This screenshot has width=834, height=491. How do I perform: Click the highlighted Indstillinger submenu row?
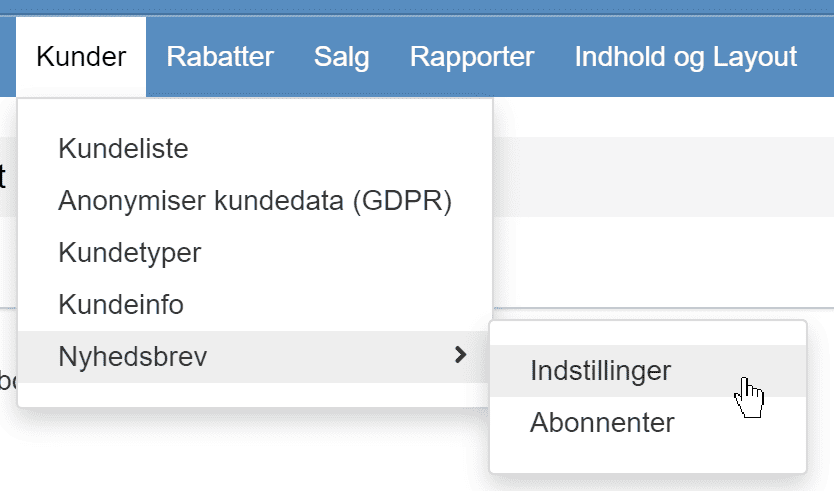click(648, 371)
